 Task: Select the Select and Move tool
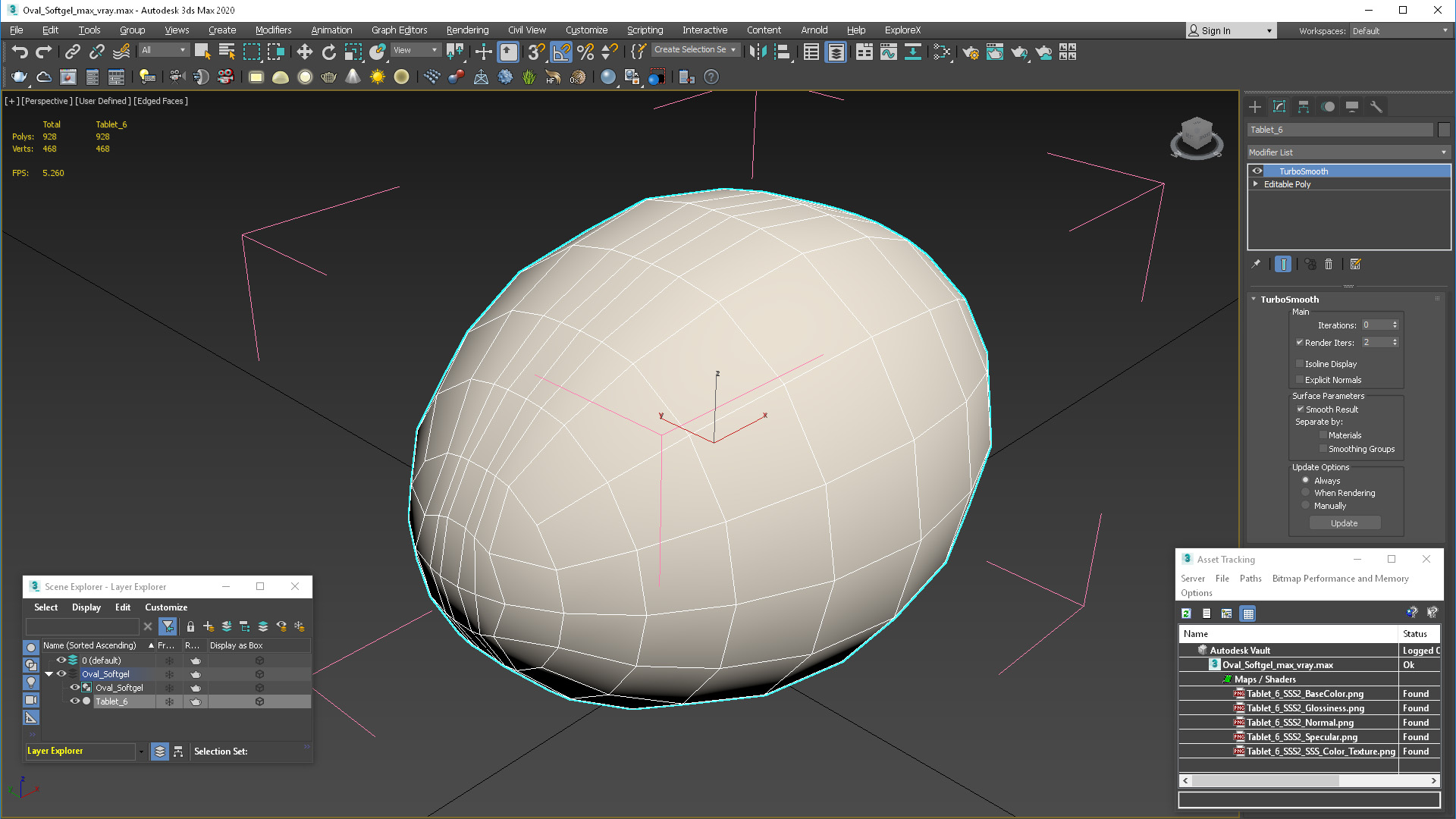point(304,52)
